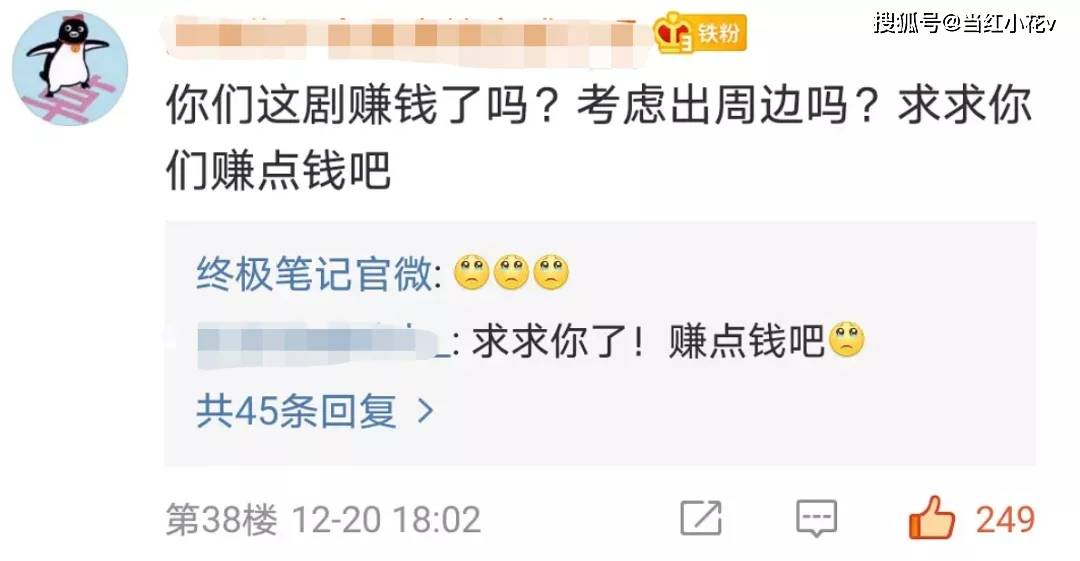Open 终极笔记官微 account link
1080x561 pixels.
[315, 273]
